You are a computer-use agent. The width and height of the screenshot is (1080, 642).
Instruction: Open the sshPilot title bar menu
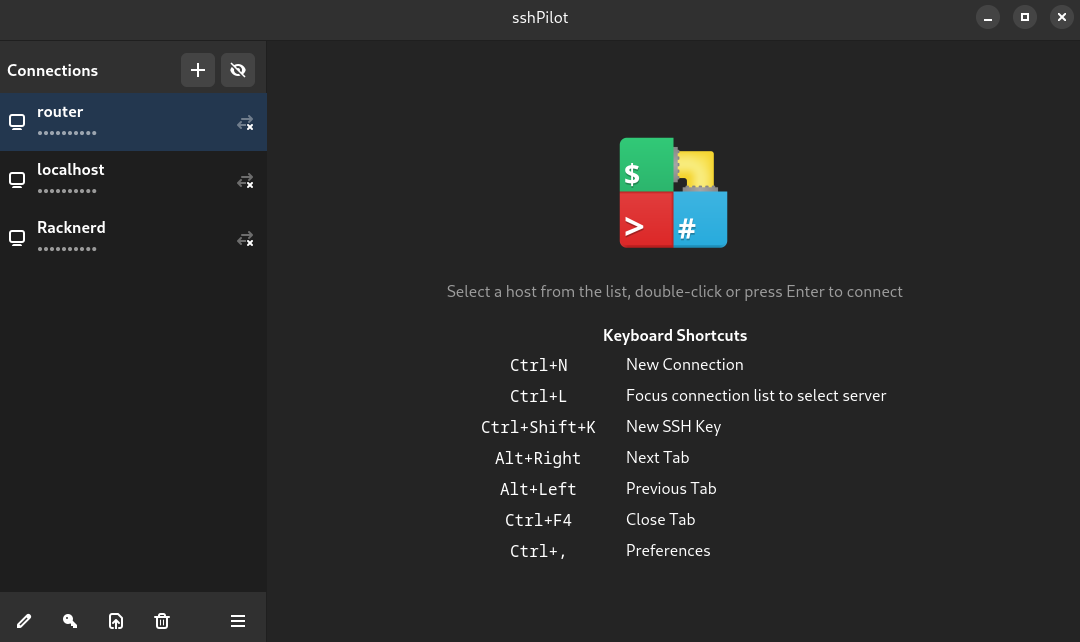tap(539, 17)
